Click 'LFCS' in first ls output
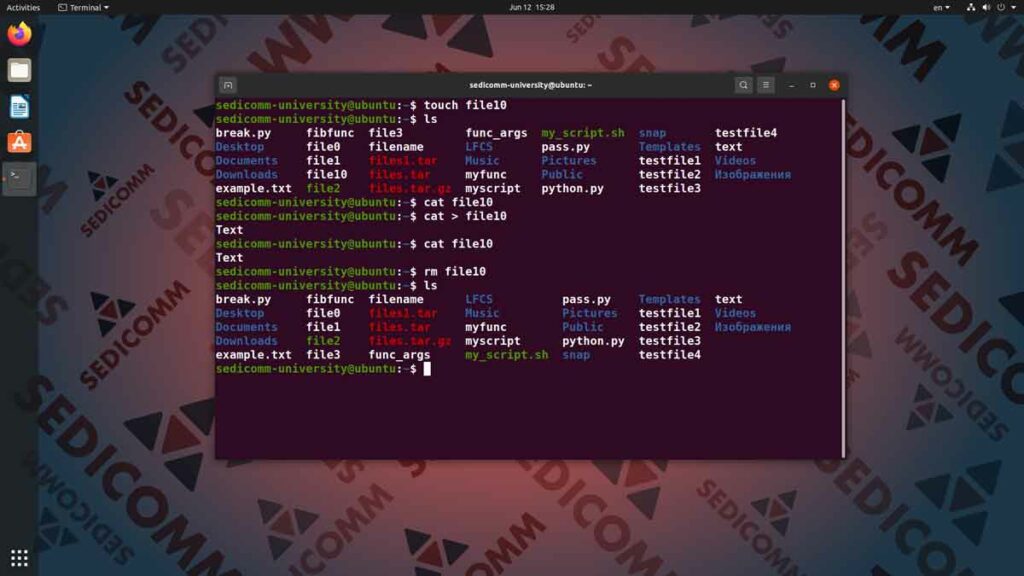The image size is (1024, 576). (479, 147)
